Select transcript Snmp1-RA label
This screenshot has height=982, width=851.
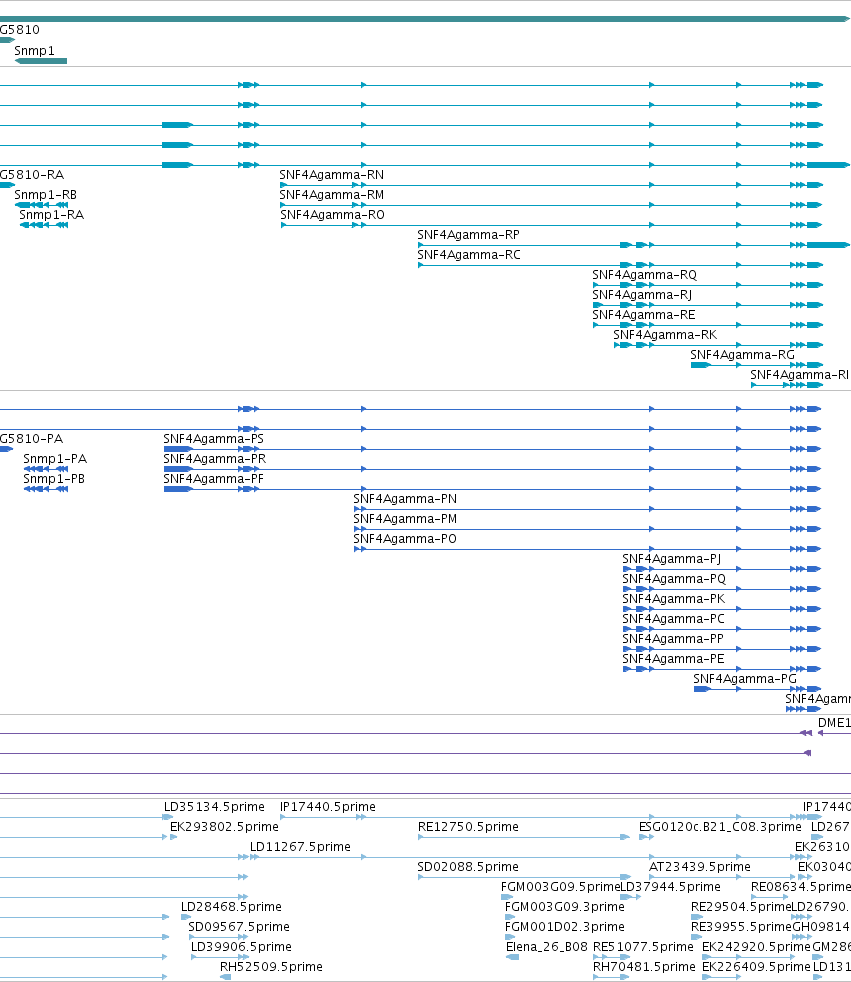point(51,215)
